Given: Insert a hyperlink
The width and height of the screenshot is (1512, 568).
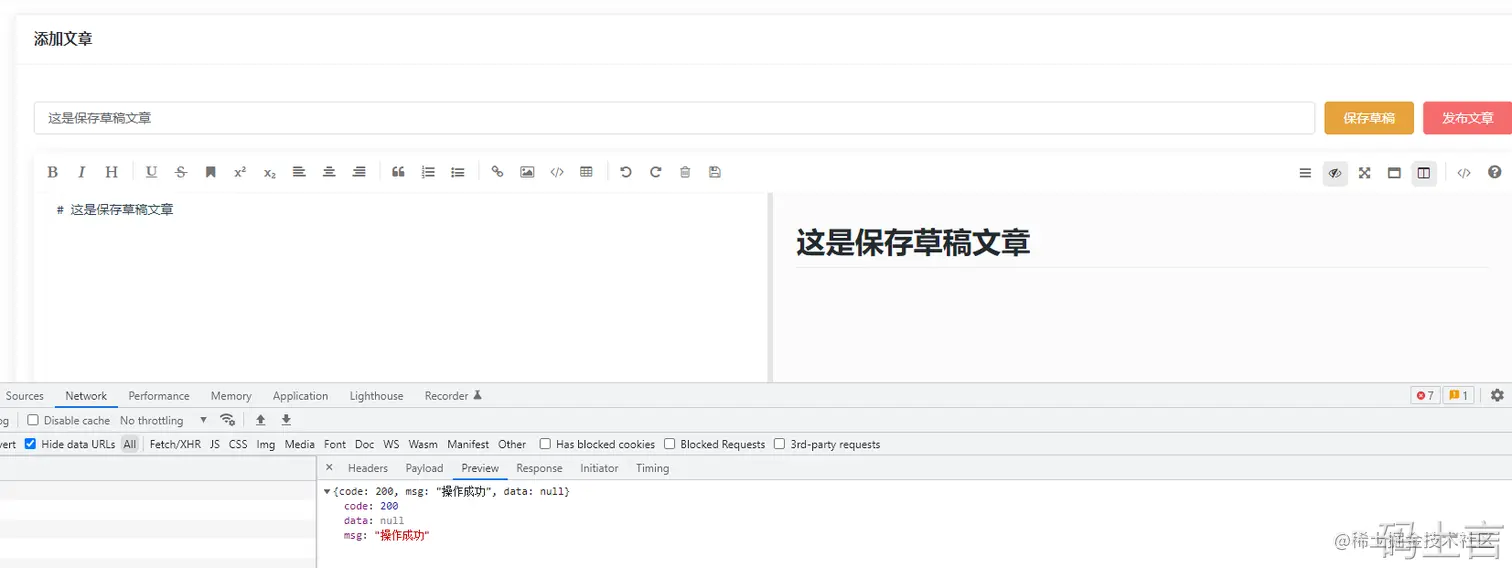Looking at the screenshot, I should (x=497, y=172).
